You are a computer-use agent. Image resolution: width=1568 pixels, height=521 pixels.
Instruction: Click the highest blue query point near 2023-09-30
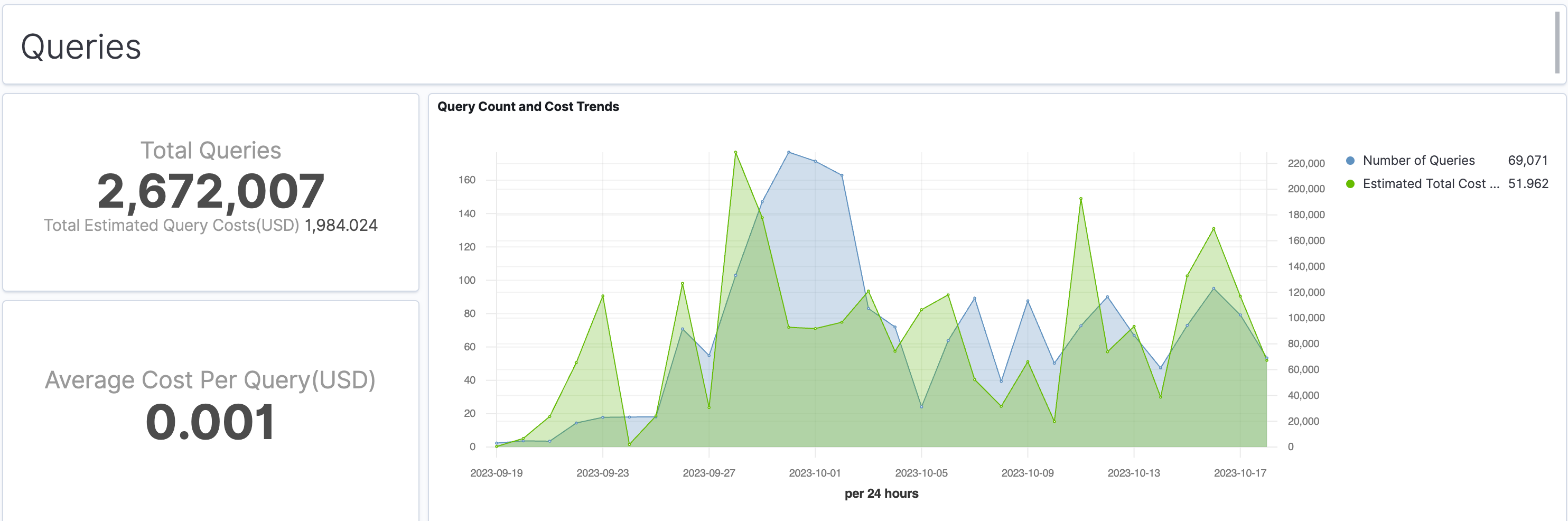tap(789, 152)
